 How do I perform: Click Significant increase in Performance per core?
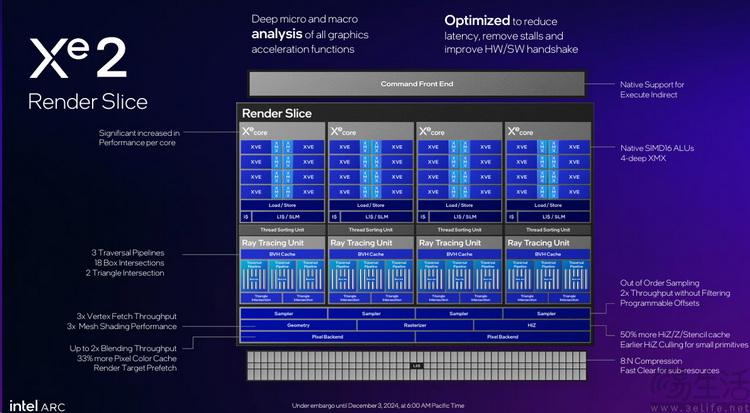[x=139, y=137]
